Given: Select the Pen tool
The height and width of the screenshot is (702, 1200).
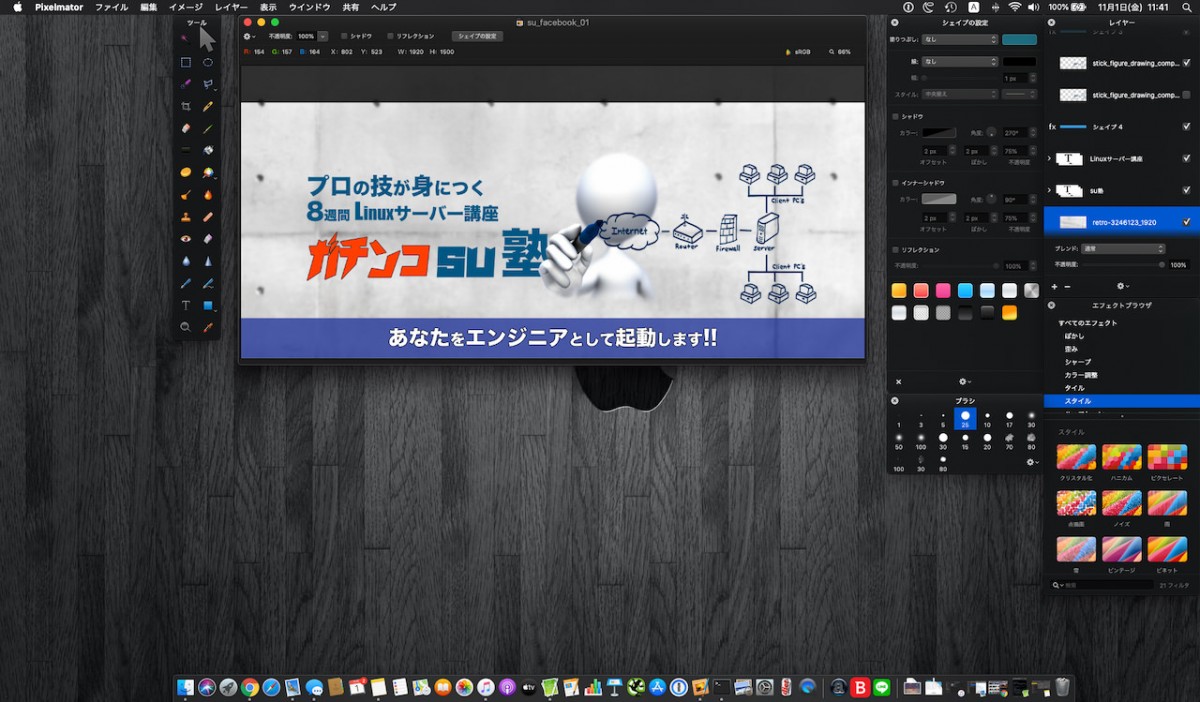Looking at the screenshot, I should point(185,283).
